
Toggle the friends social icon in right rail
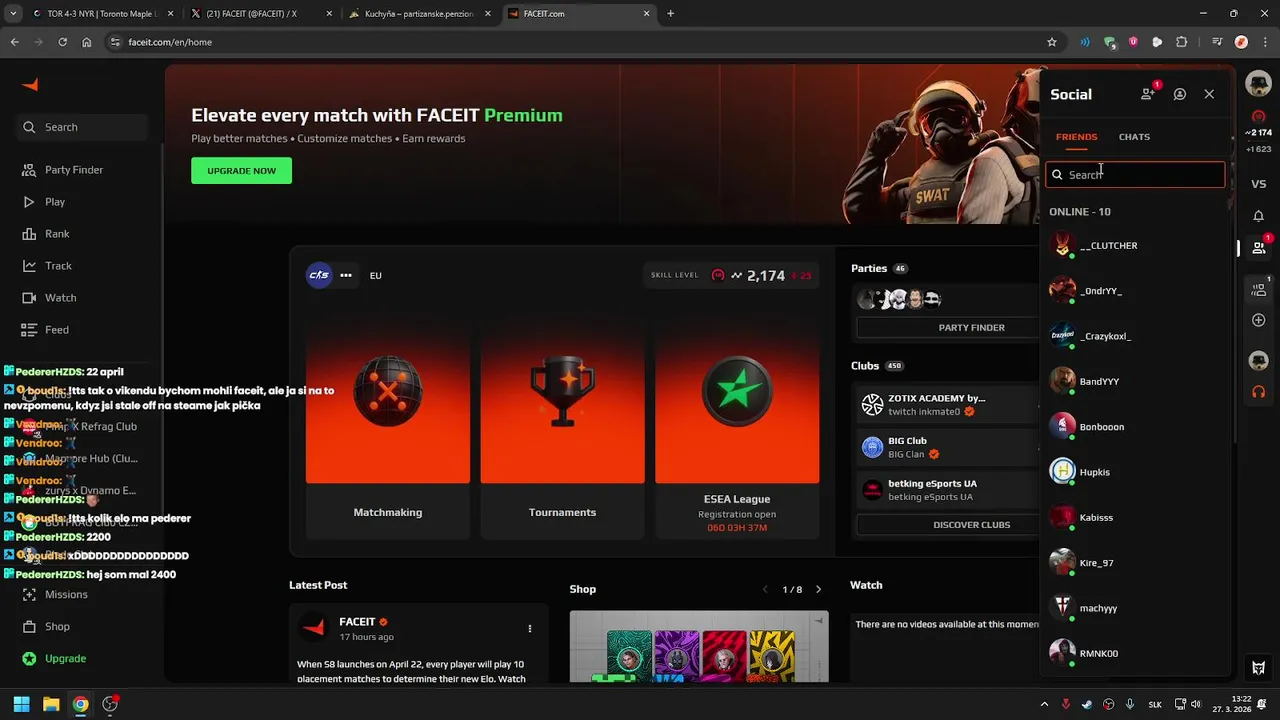coord(1259,248)
